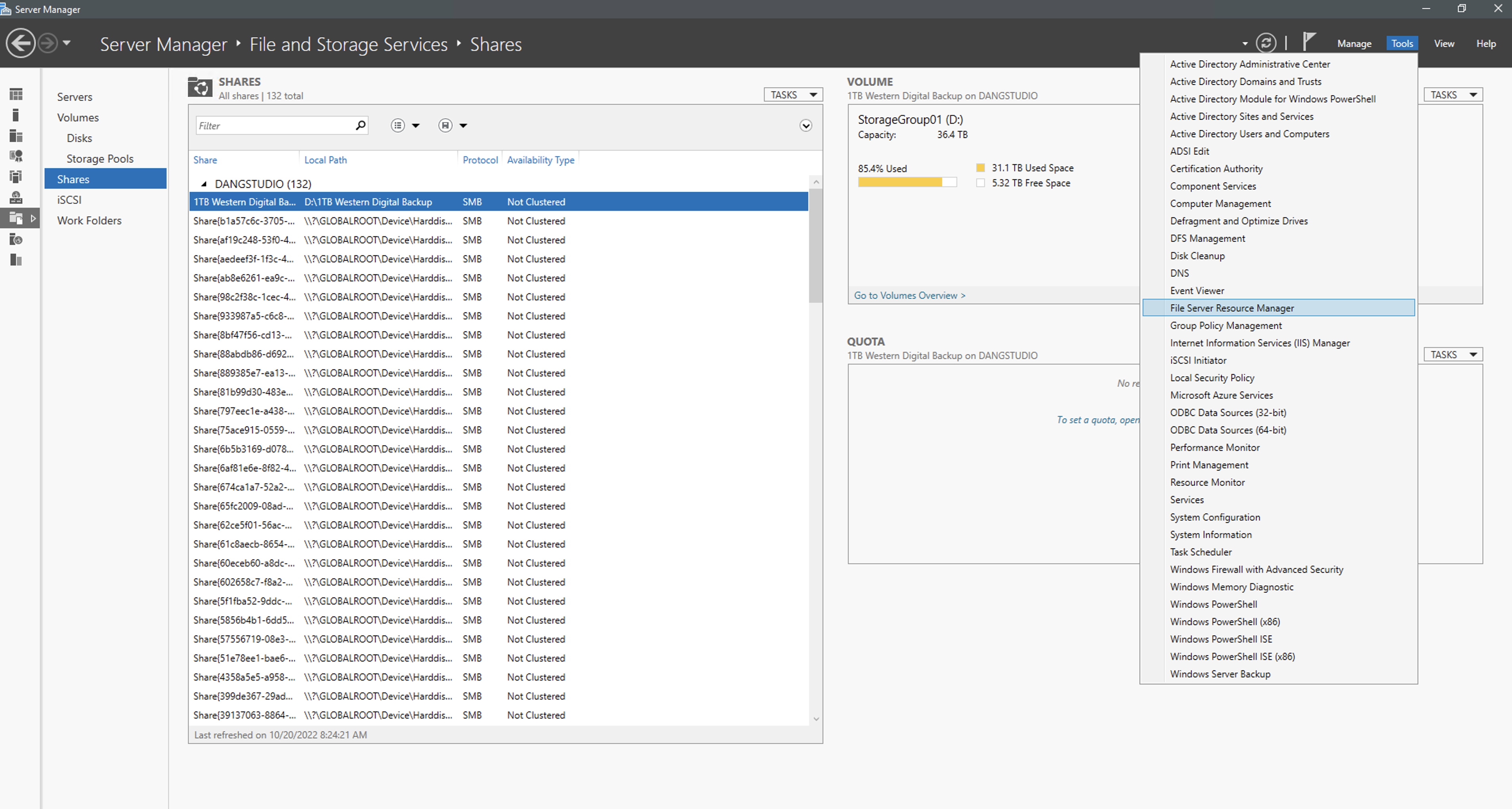Click the last role icon below IIS
Screen dimensions: 1512x809
(16, 259)
